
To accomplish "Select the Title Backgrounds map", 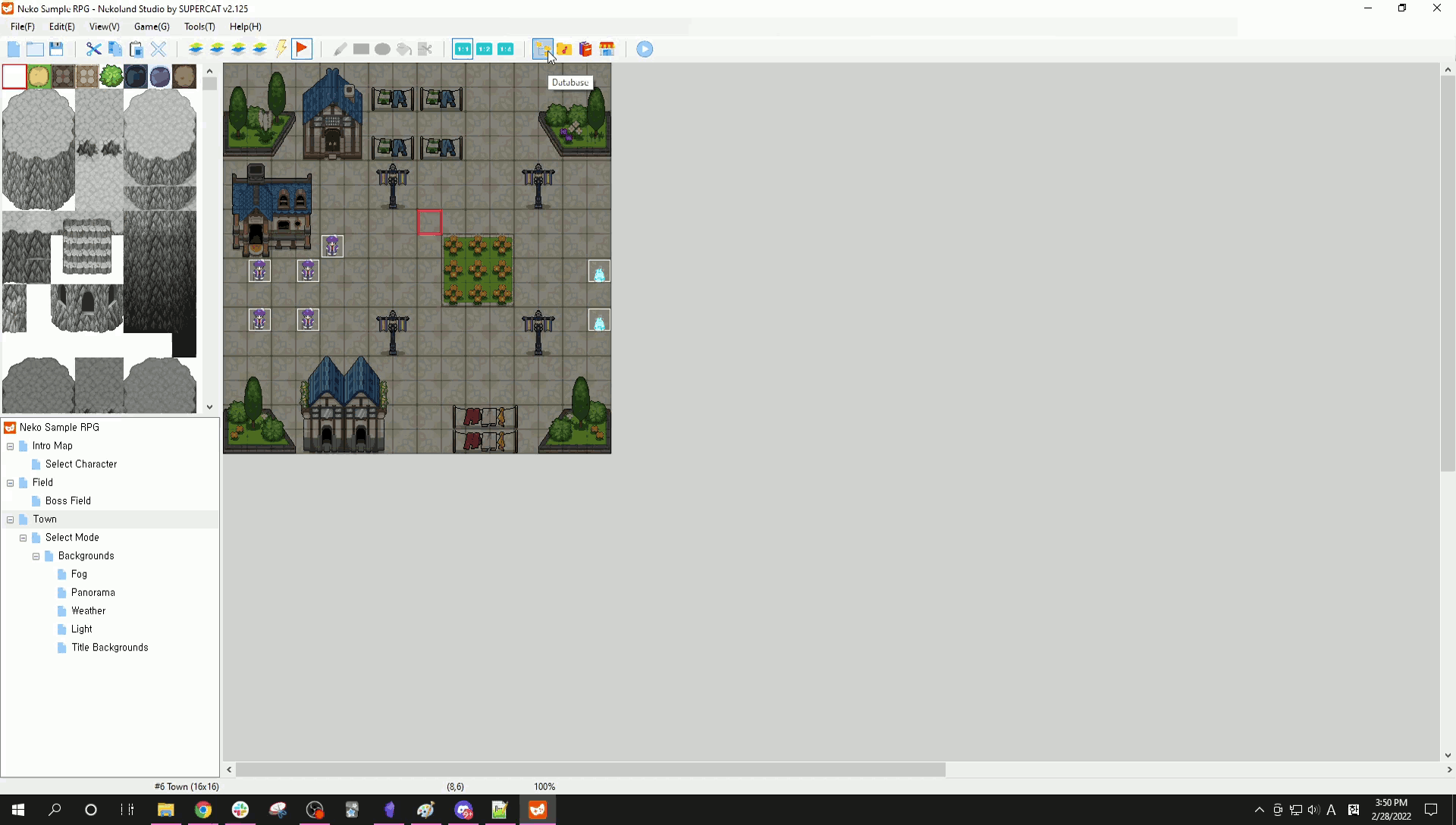I will tap(110, 648).
